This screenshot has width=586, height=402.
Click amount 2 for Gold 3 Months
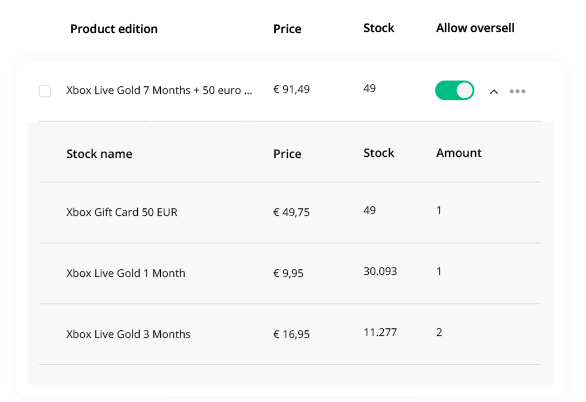click(x=439, y=332)
